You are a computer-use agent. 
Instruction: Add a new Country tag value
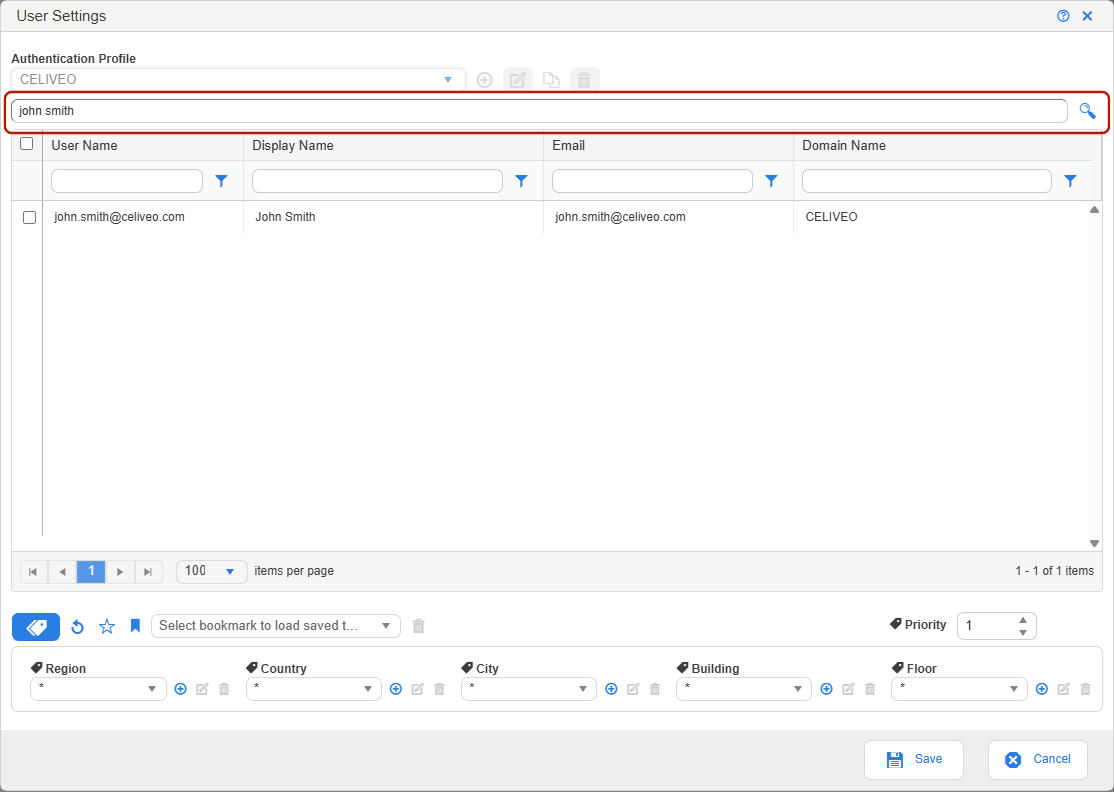pos(396,689)
